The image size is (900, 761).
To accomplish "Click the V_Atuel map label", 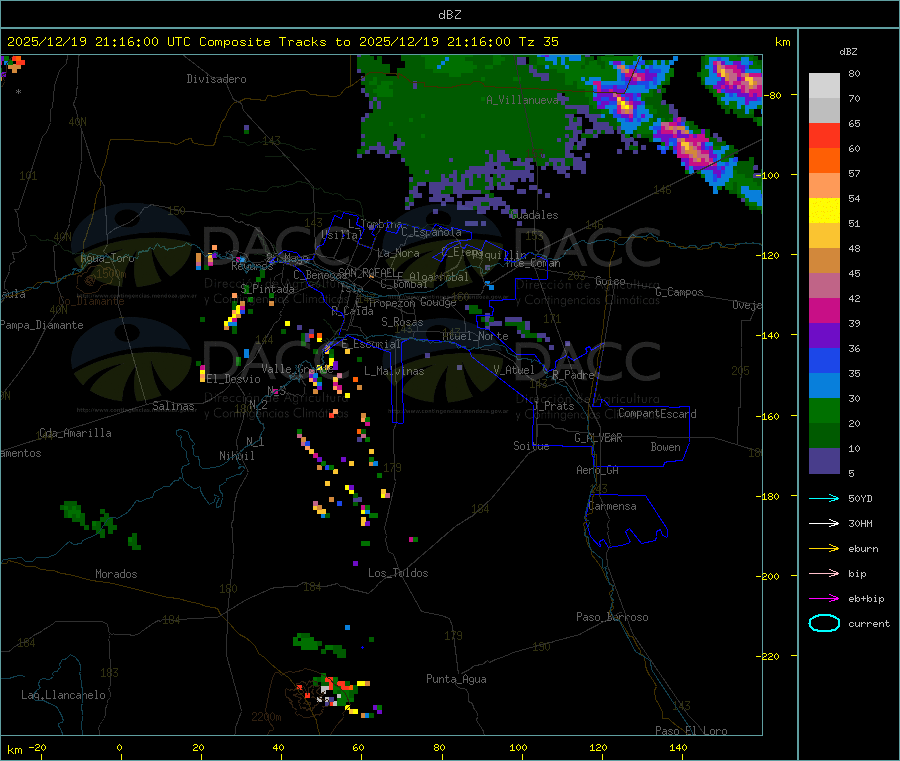I will pyautogui.click(x=514, y=370).
